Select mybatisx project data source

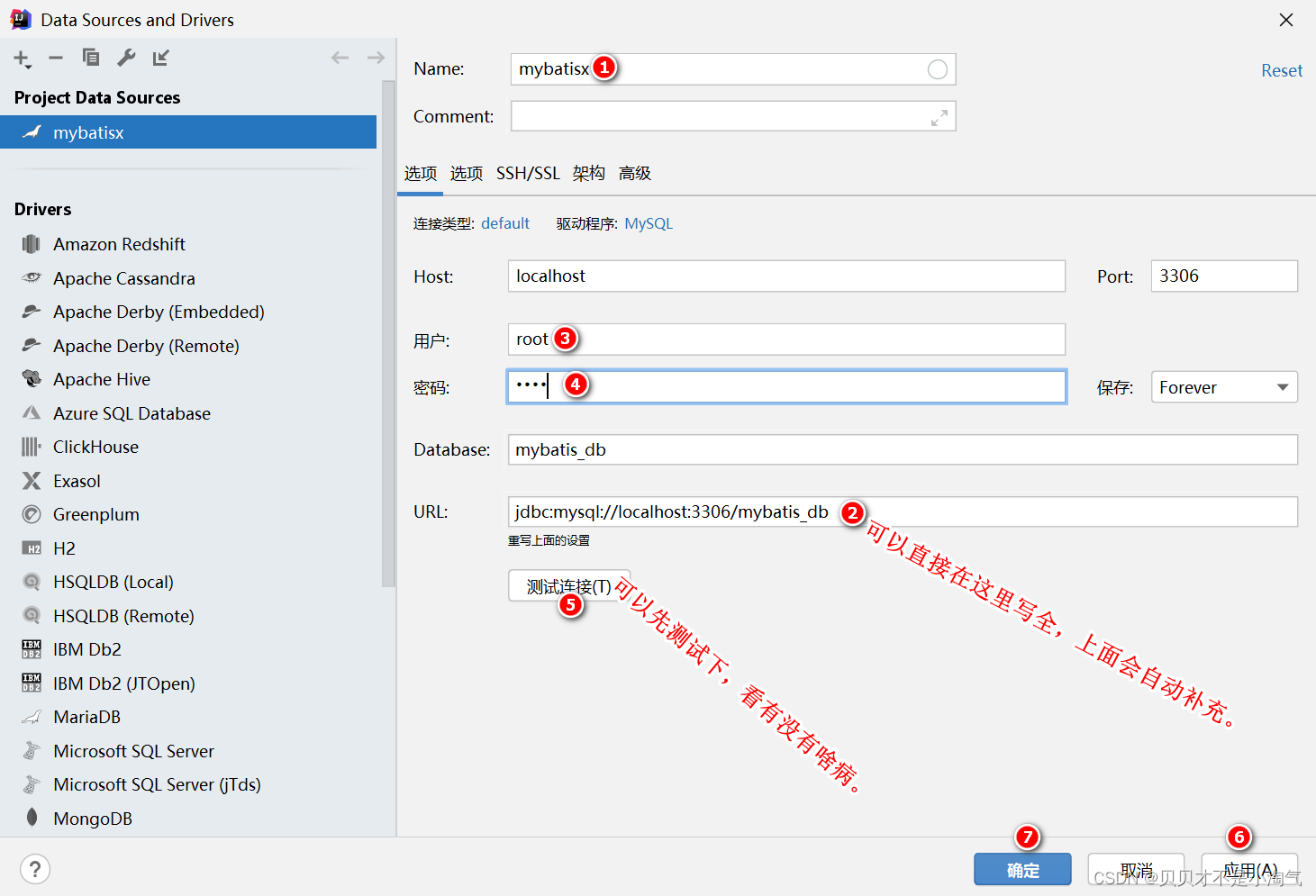point(188,132)
